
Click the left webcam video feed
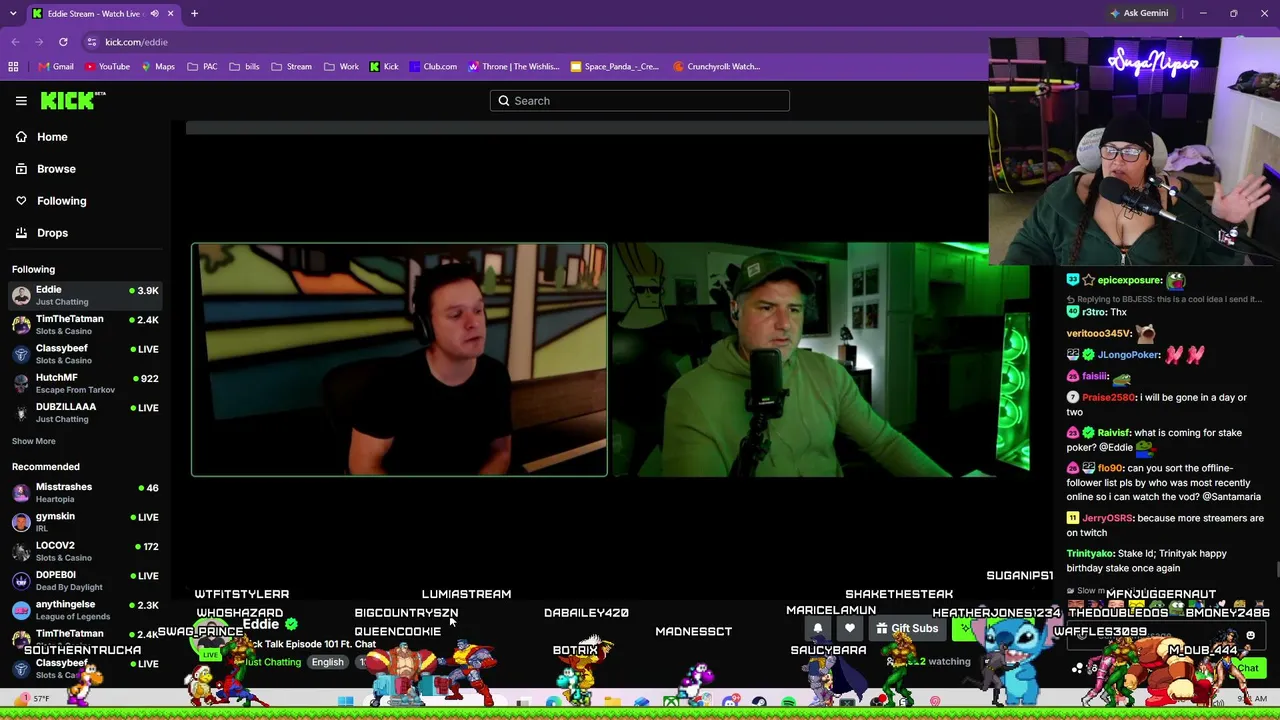(x=399, y=360)
